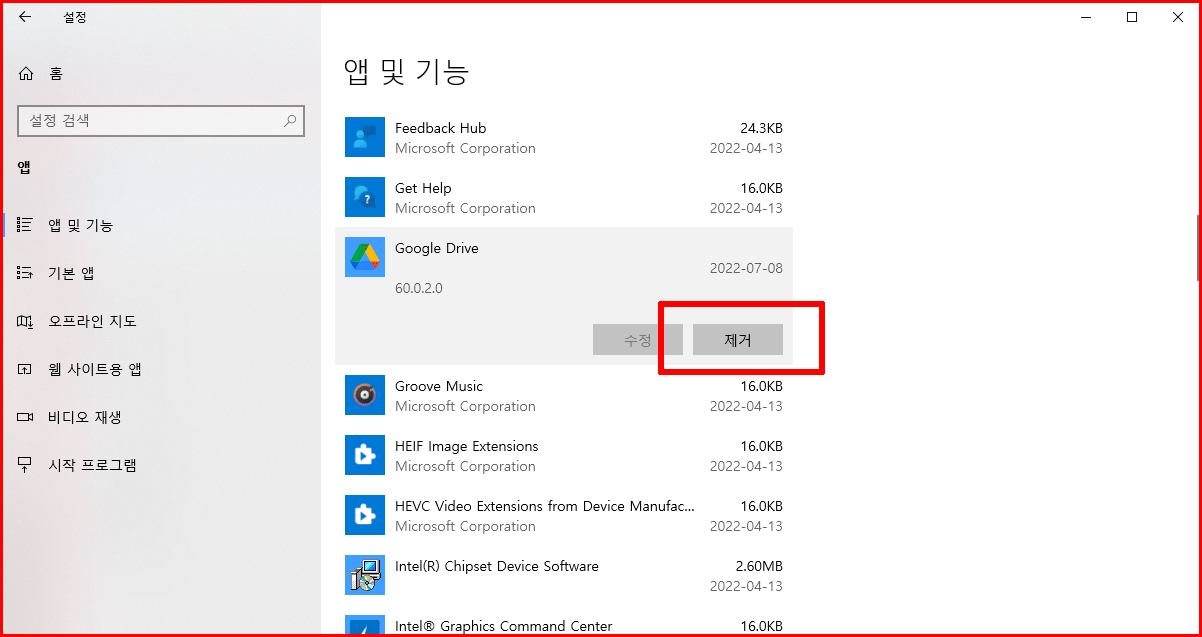Select HEIF Image Extensions entry name
The height and width of the screenshot is (637, 1202).
(x=467, y=446)
